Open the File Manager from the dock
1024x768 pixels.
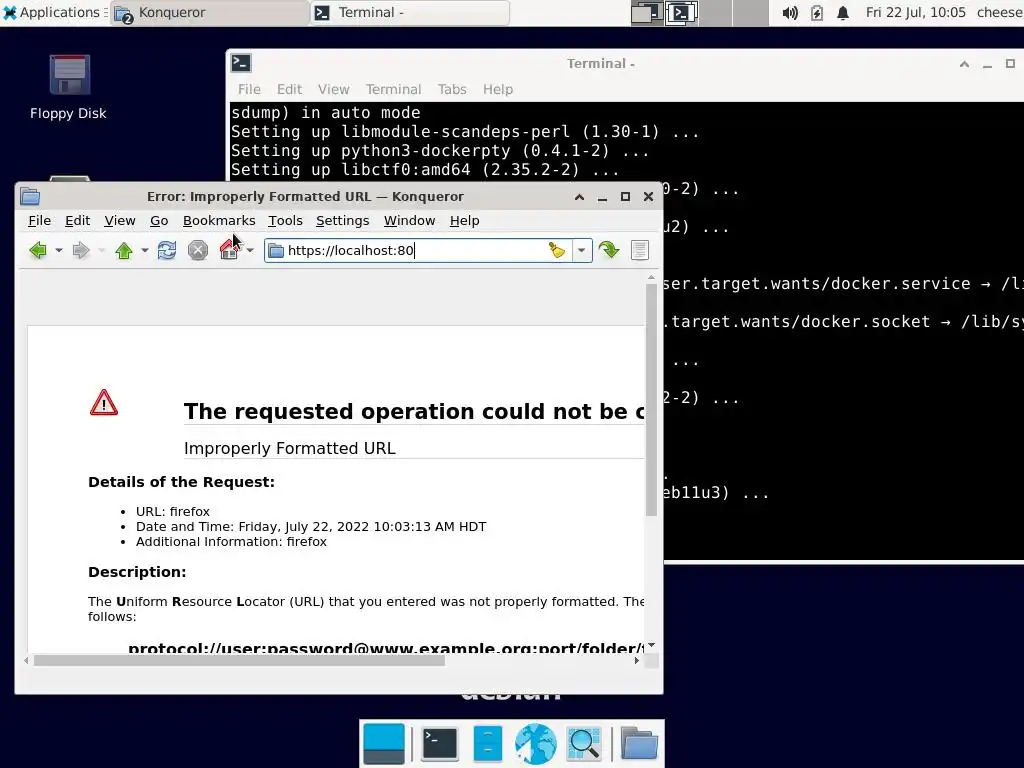(487, 743)
